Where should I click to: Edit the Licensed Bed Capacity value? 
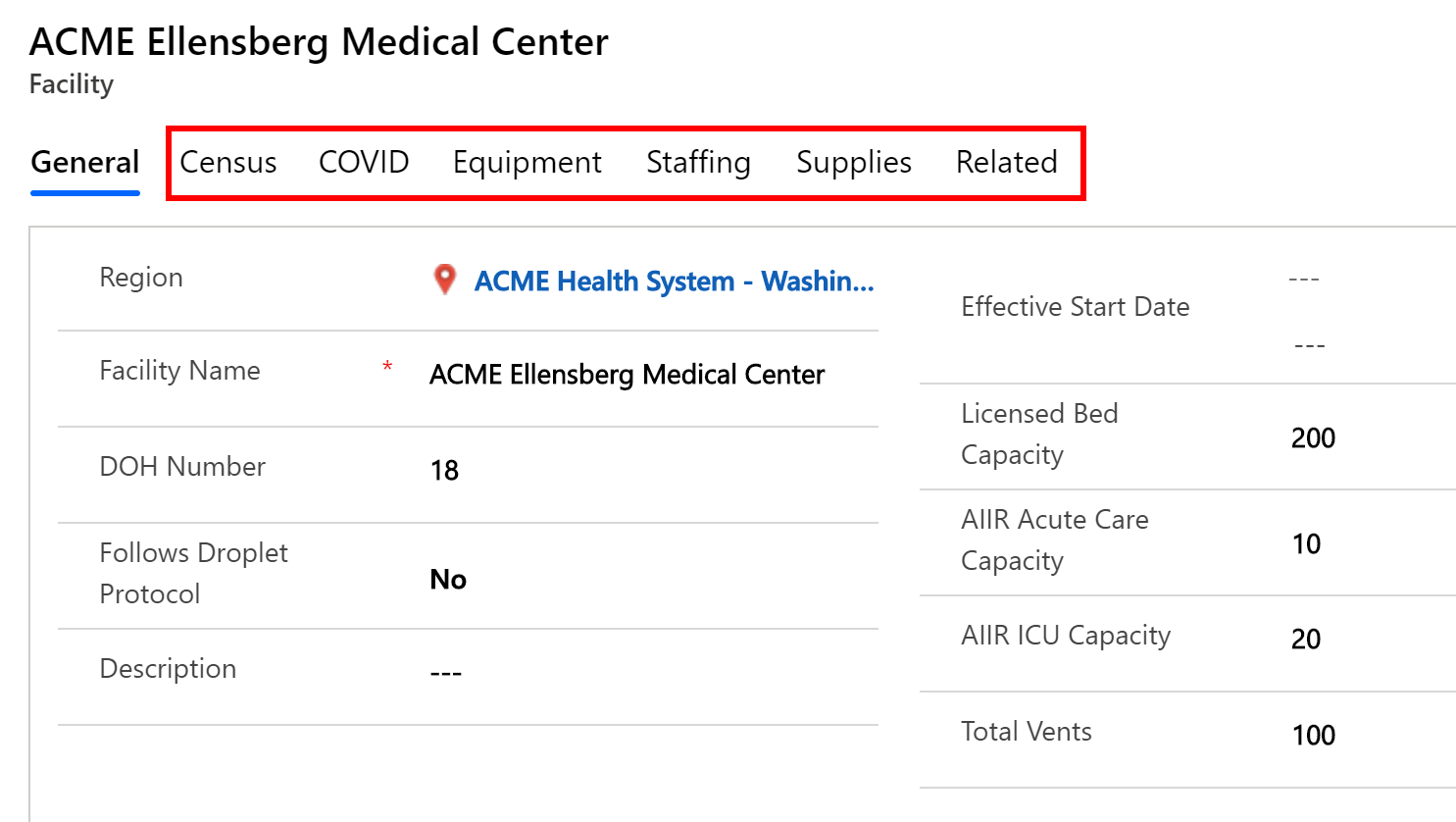1313,437
